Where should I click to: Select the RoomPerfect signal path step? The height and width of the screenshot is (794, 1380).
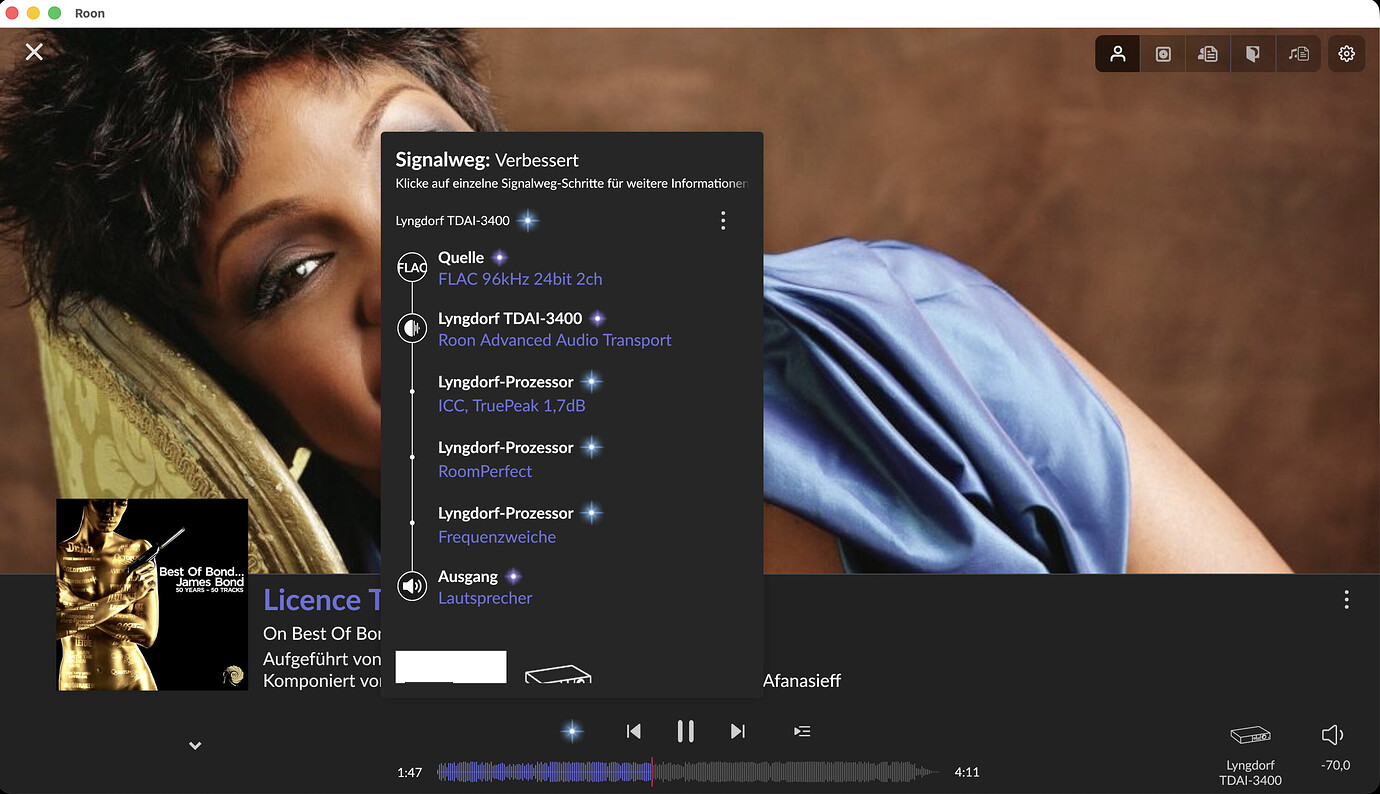pyautogui.click(x=485, y=471)
